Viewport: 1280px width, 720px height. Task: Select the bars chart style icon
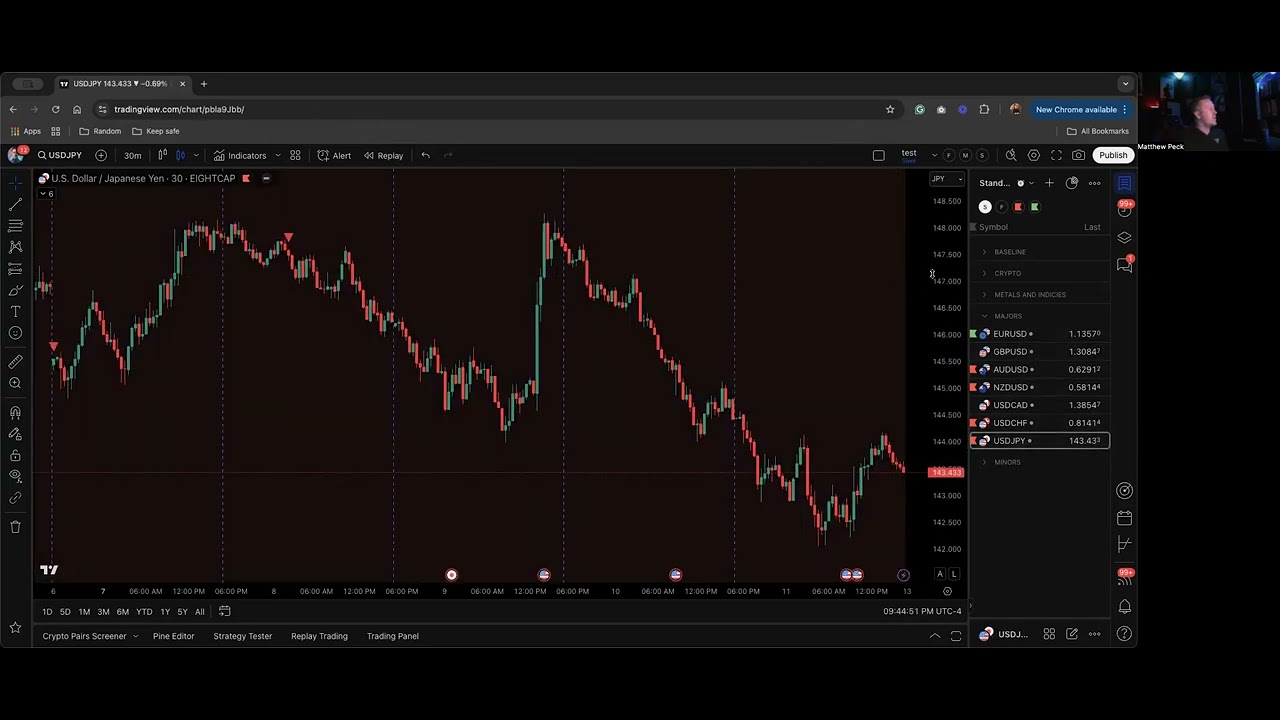click(x=162, y=155)
